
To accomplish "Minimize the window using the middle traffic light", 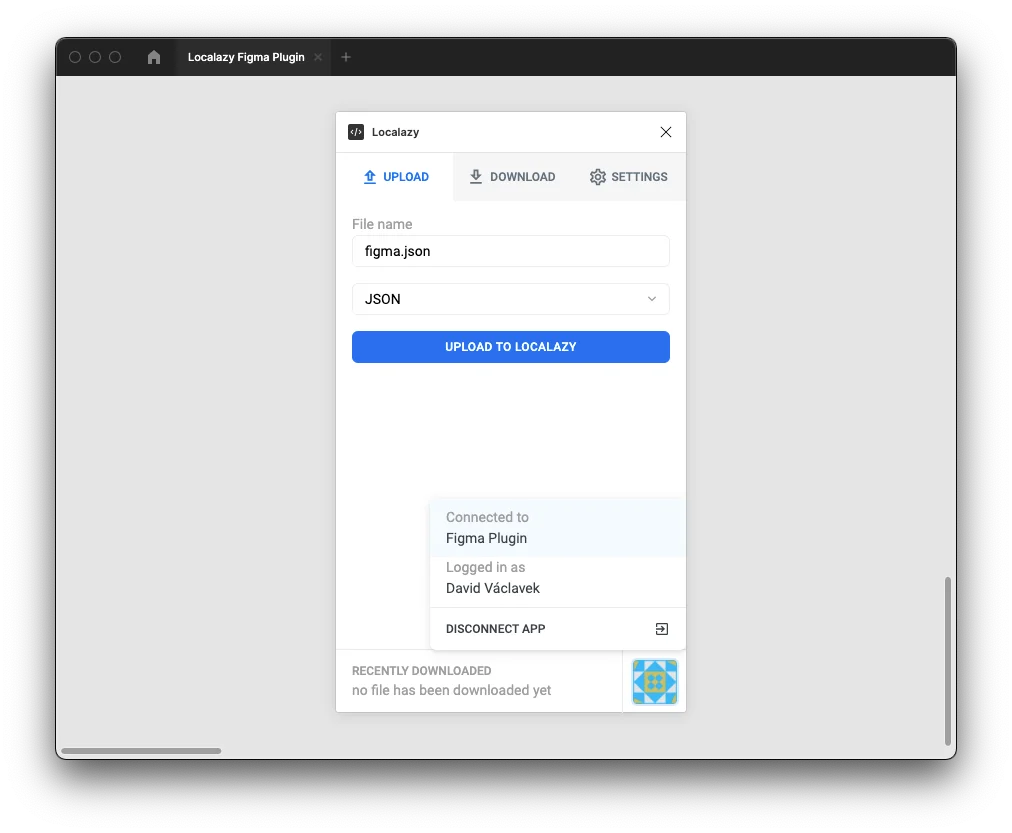I will pos(95,58).
